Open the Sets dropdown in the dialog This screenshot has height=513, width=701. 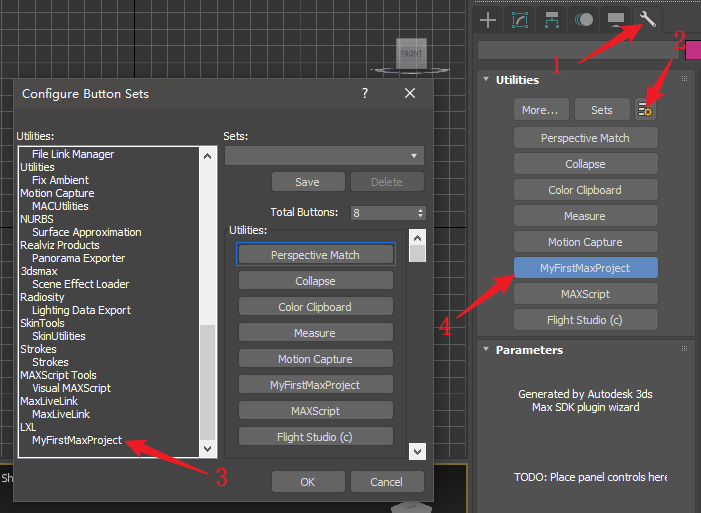pos(324,156)
